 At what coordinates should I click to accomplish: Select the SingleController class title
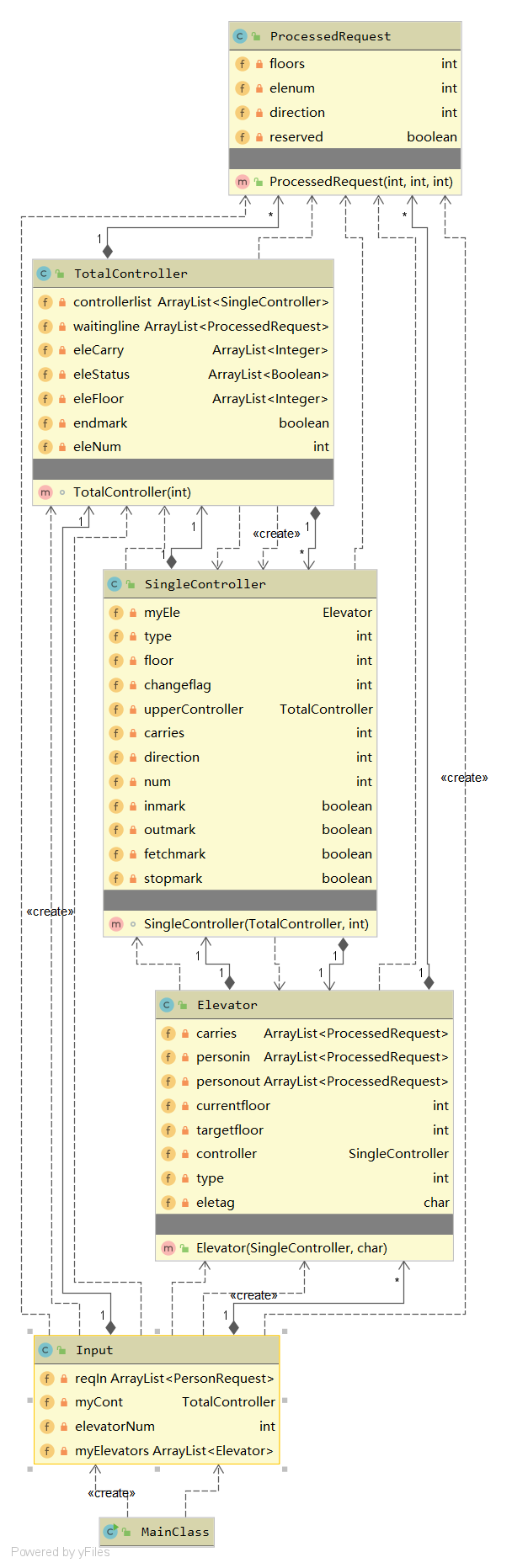pyautogui.click(x=205, y=584)
